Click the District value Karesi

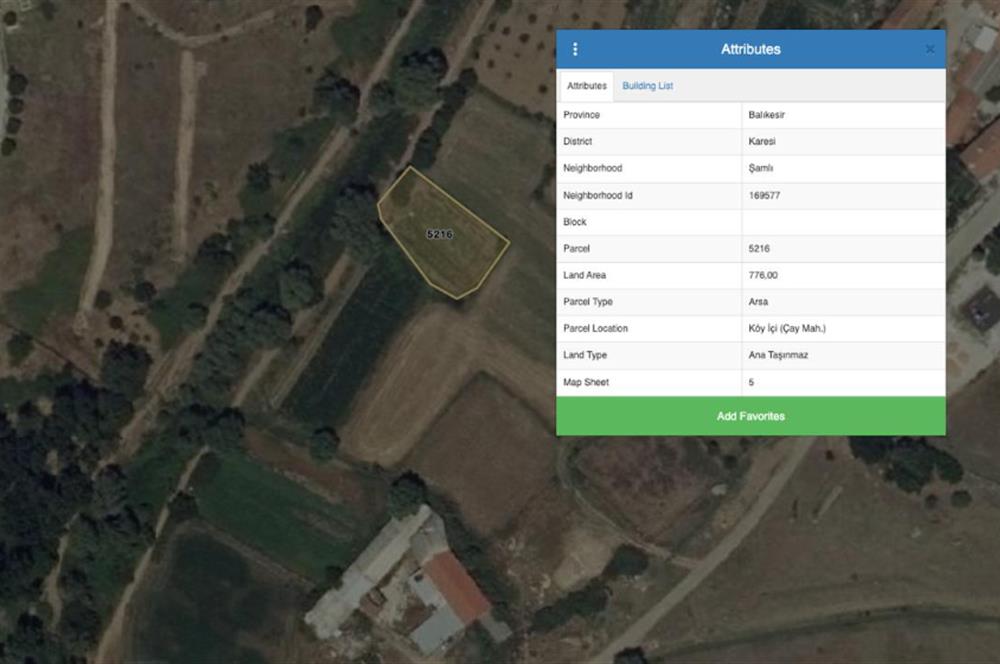(762, 142)
